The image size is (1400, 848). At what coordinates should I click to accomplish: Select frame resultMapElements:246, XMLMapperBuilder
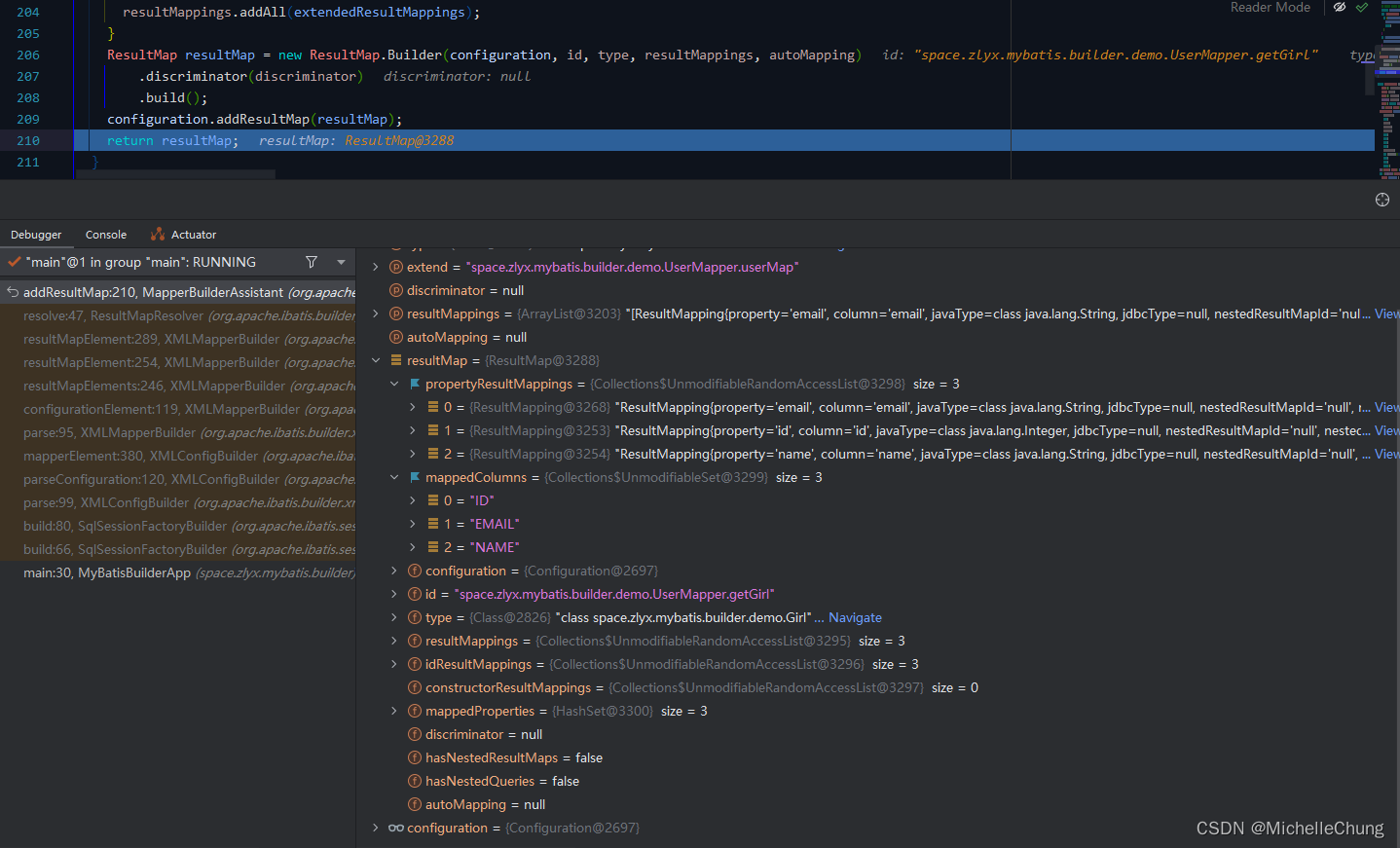pos(177,386)
